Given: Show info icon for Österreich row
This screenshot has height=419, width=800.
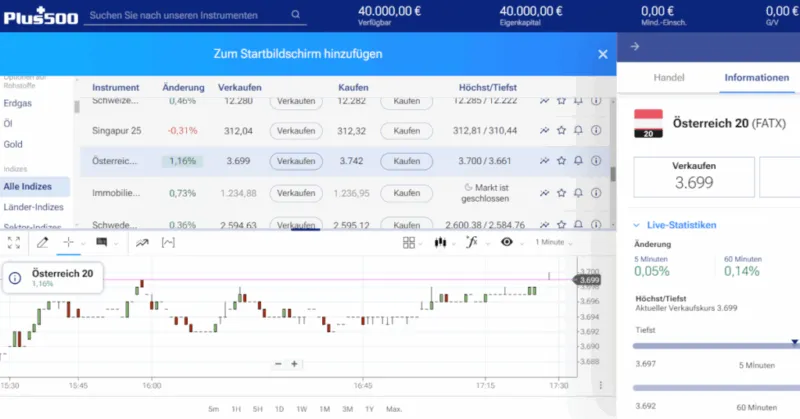Looking at the screenshot, I should coord(595,161).
